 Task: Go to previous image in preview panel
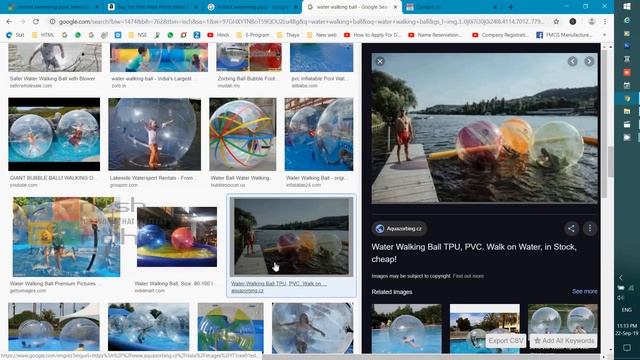pyautogui.click(x=572, y=61)
